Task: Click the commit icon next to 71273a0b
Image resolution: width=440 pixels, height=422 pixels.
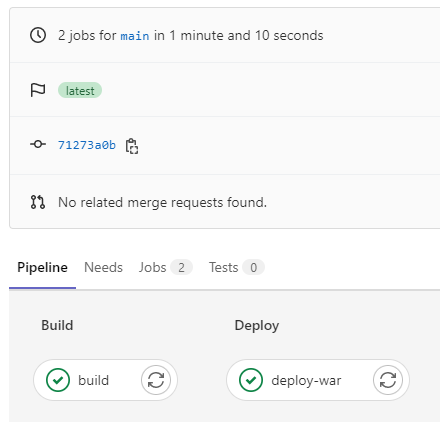Action: coord(38,144)
